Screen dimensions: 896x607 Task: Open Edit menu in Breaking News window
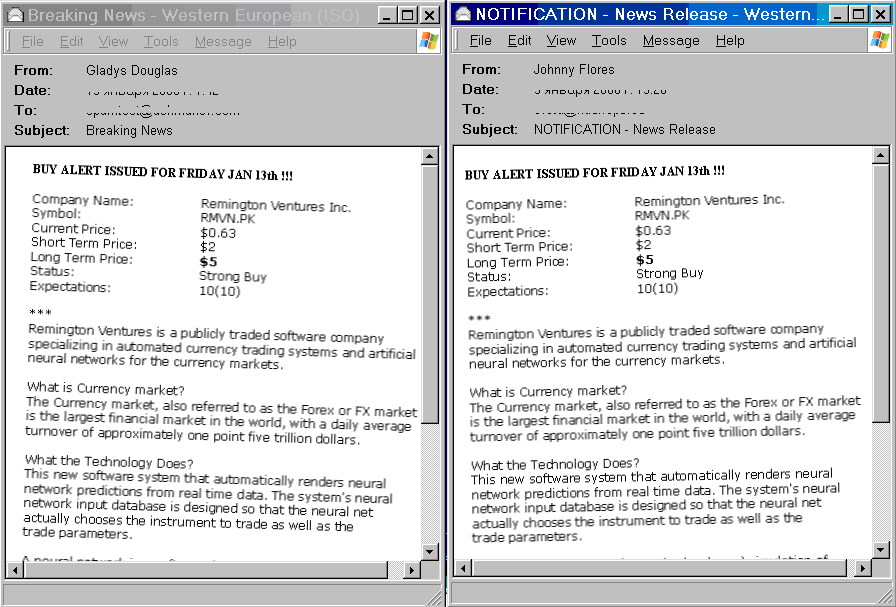click(x=71, y=42)
